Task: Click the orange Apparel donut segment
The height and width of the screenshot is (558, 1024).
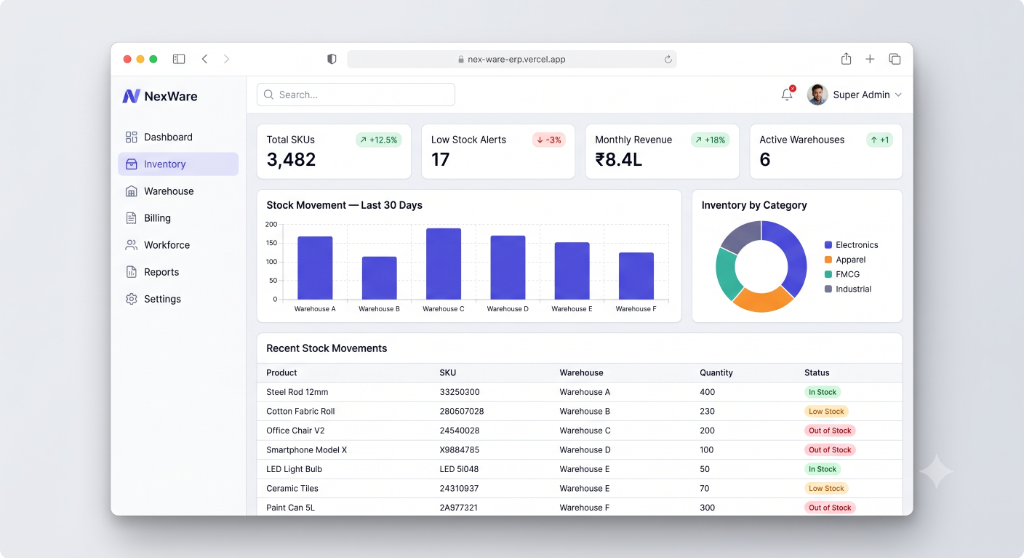Action: [x=763, y=299]
